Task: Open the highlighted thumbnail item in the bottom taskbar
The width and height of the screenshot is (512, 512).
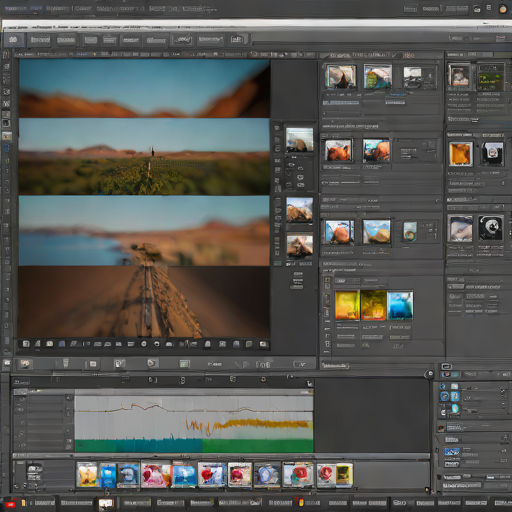Action: coord(106,503)
